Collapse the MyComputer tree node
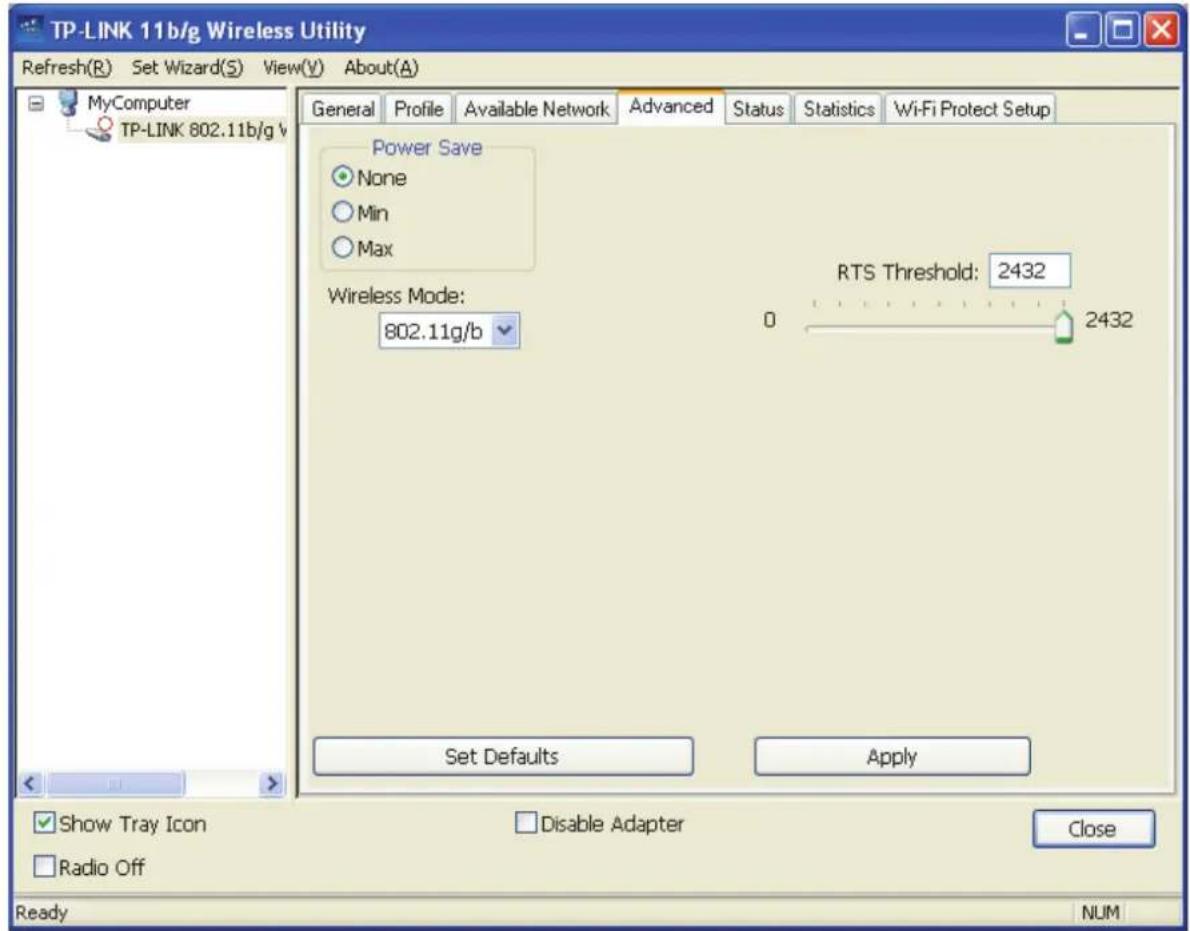The width and height of the screenshot is (1190, 931). [36, 103]
